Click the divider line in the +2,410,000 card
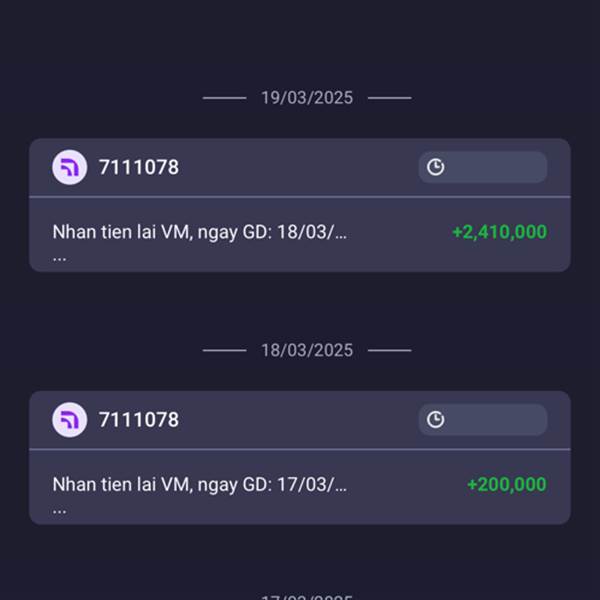This screenshot has height=600, width=600. pos(300,197)
